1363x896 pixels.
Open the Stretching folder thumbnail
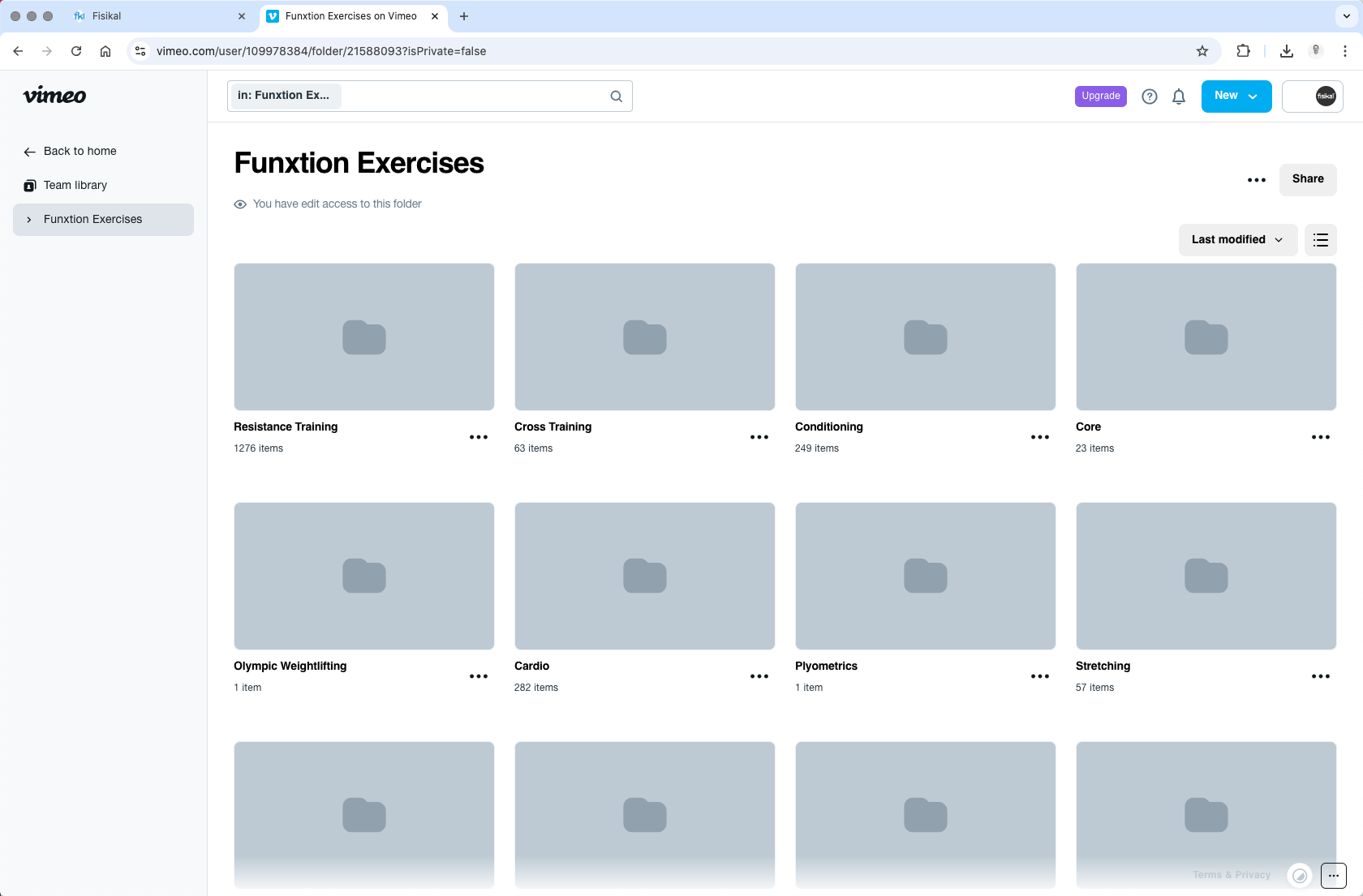coord(1206,577)
